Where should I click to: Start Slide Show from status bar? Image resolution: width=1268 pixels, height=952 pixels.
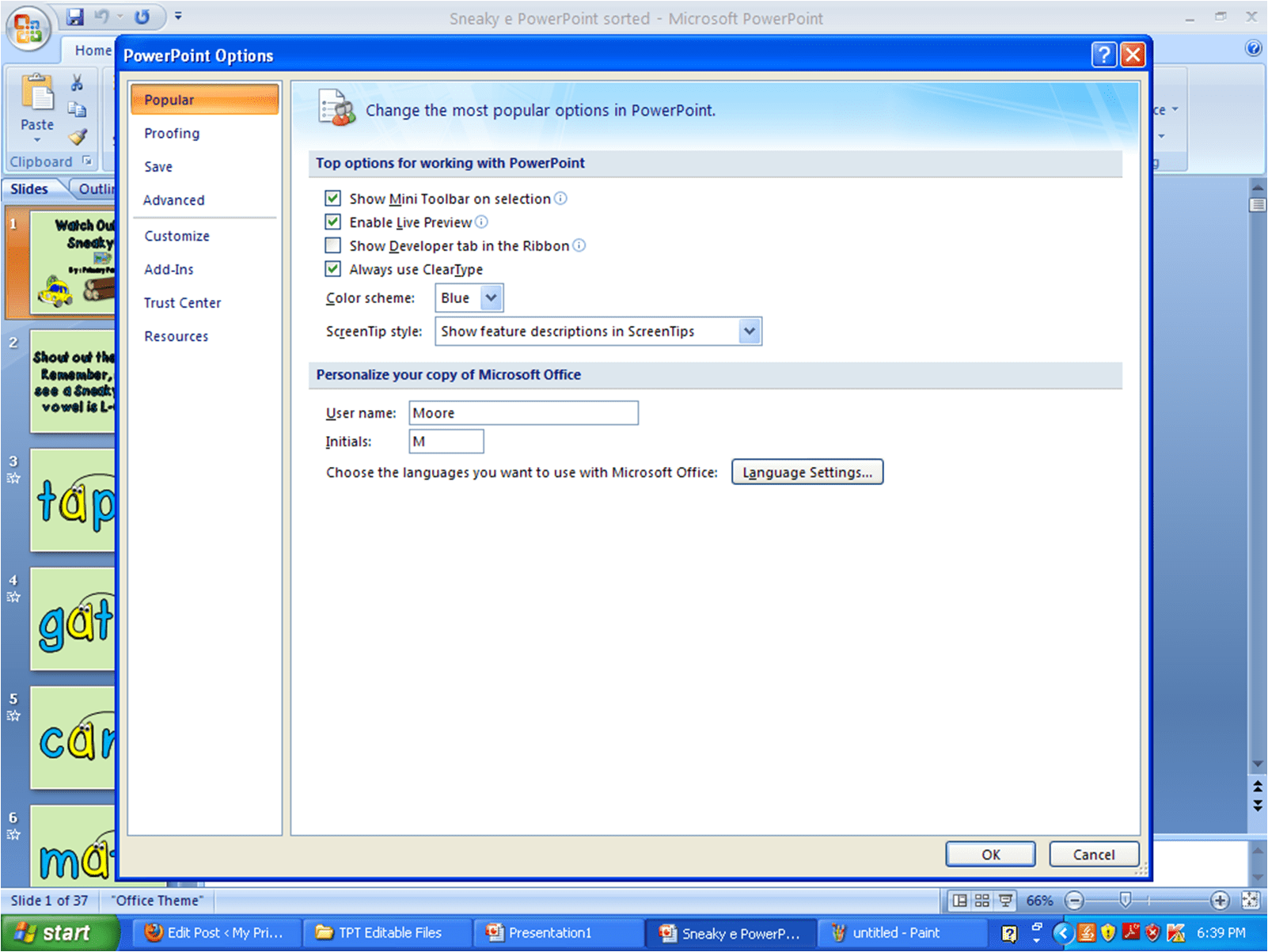1005,901
